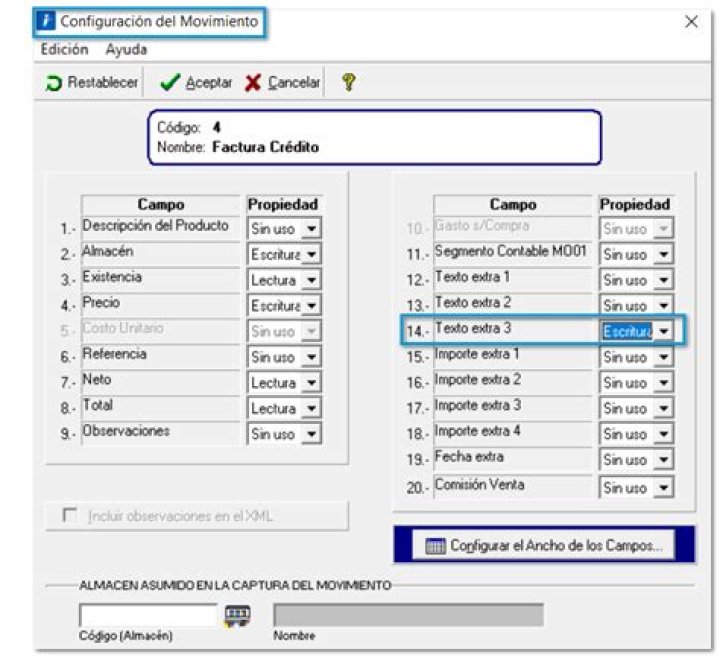720x658 pixels.
Task: Close the Configuración del Movimiento window
Action: (691, 21)
